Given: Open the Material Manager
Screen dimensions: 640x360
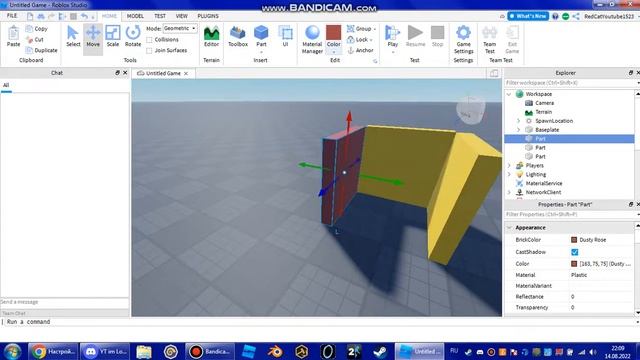Looking at the screenshot, I should click(x=312, y=40).
